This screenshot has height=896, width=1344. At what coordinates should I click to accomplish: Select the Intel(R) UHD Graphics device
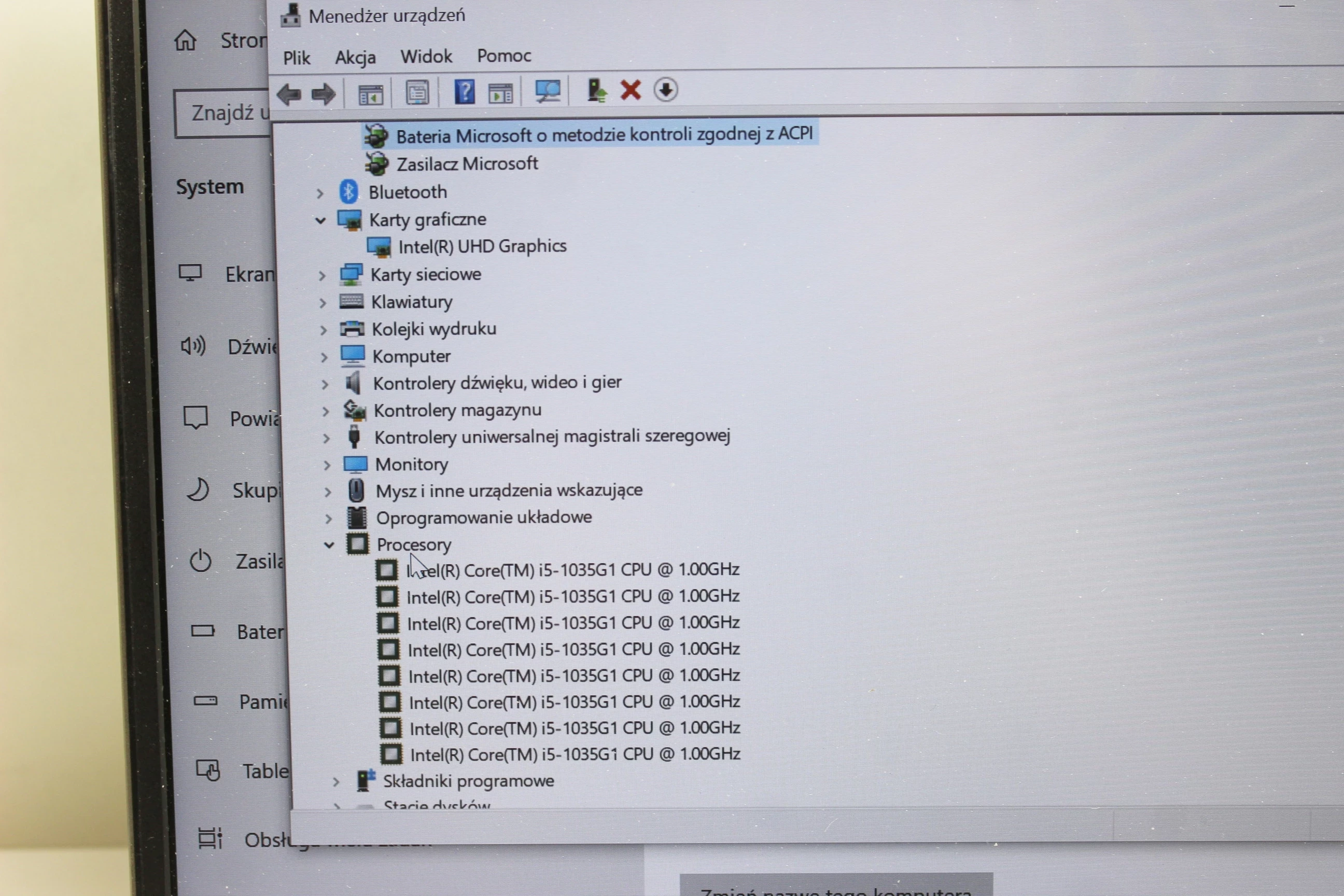coord(482,246)
